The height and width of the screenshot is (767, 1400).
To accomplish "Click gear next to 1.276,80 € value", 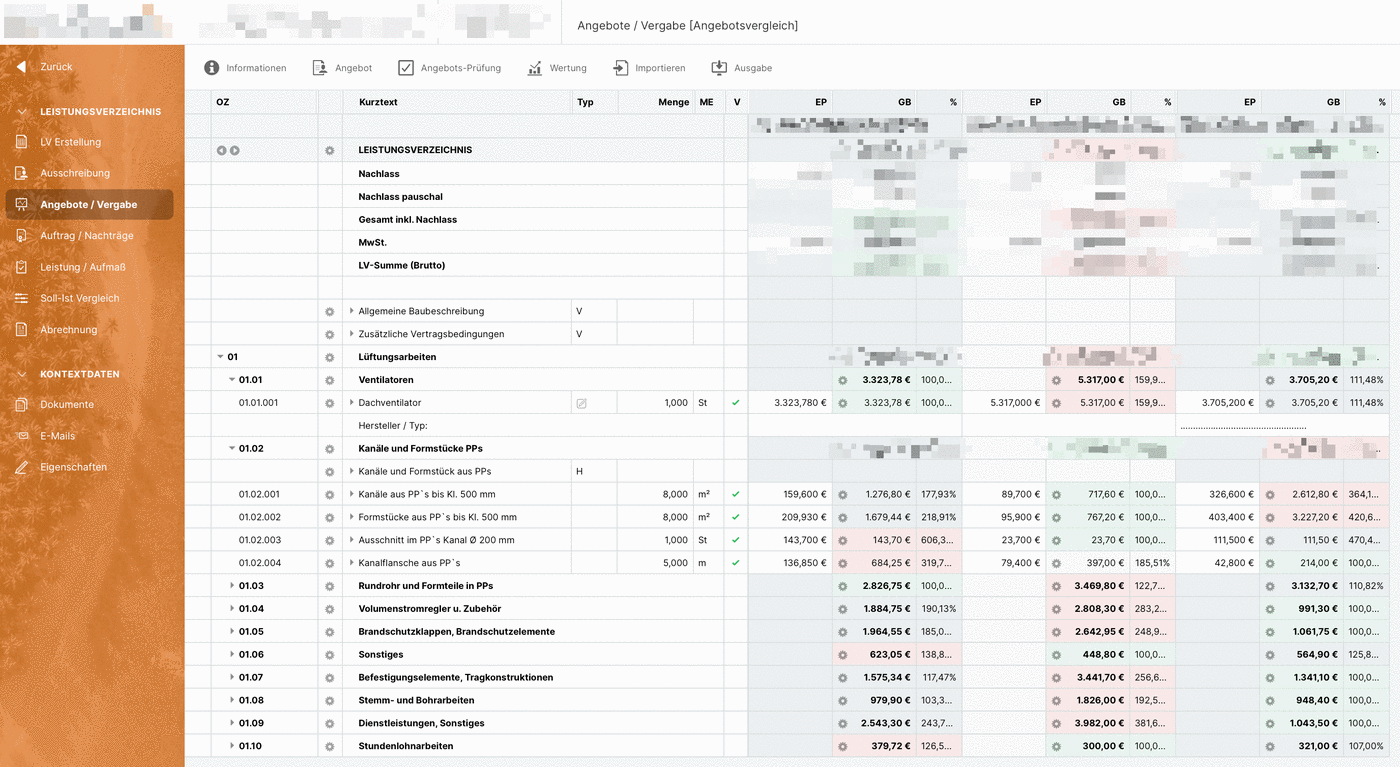I will point(842,494).
